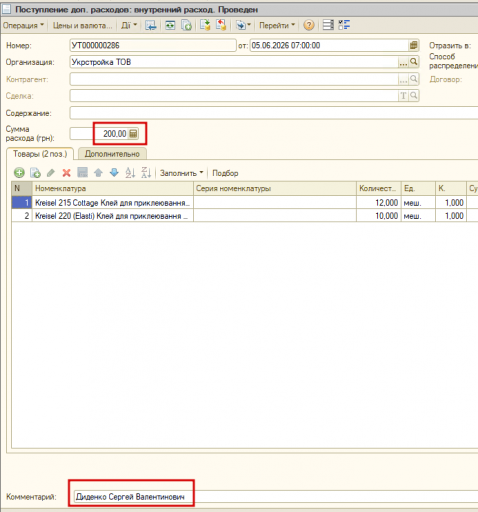Expand the Перейти dropdown
Viewport: 478px width, 512px height.
coord(277,25)
